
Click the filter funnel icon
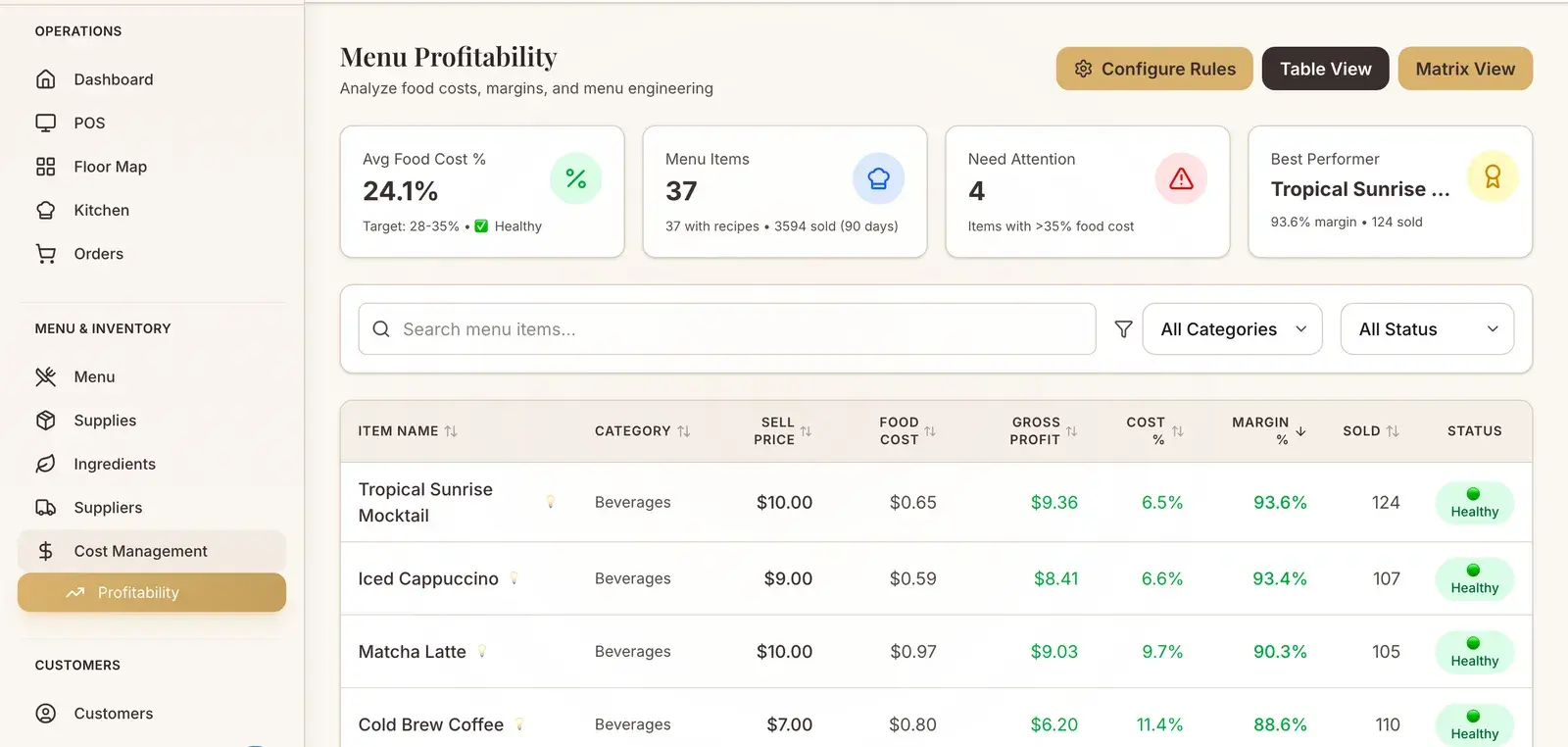(x=1124, y=329)
